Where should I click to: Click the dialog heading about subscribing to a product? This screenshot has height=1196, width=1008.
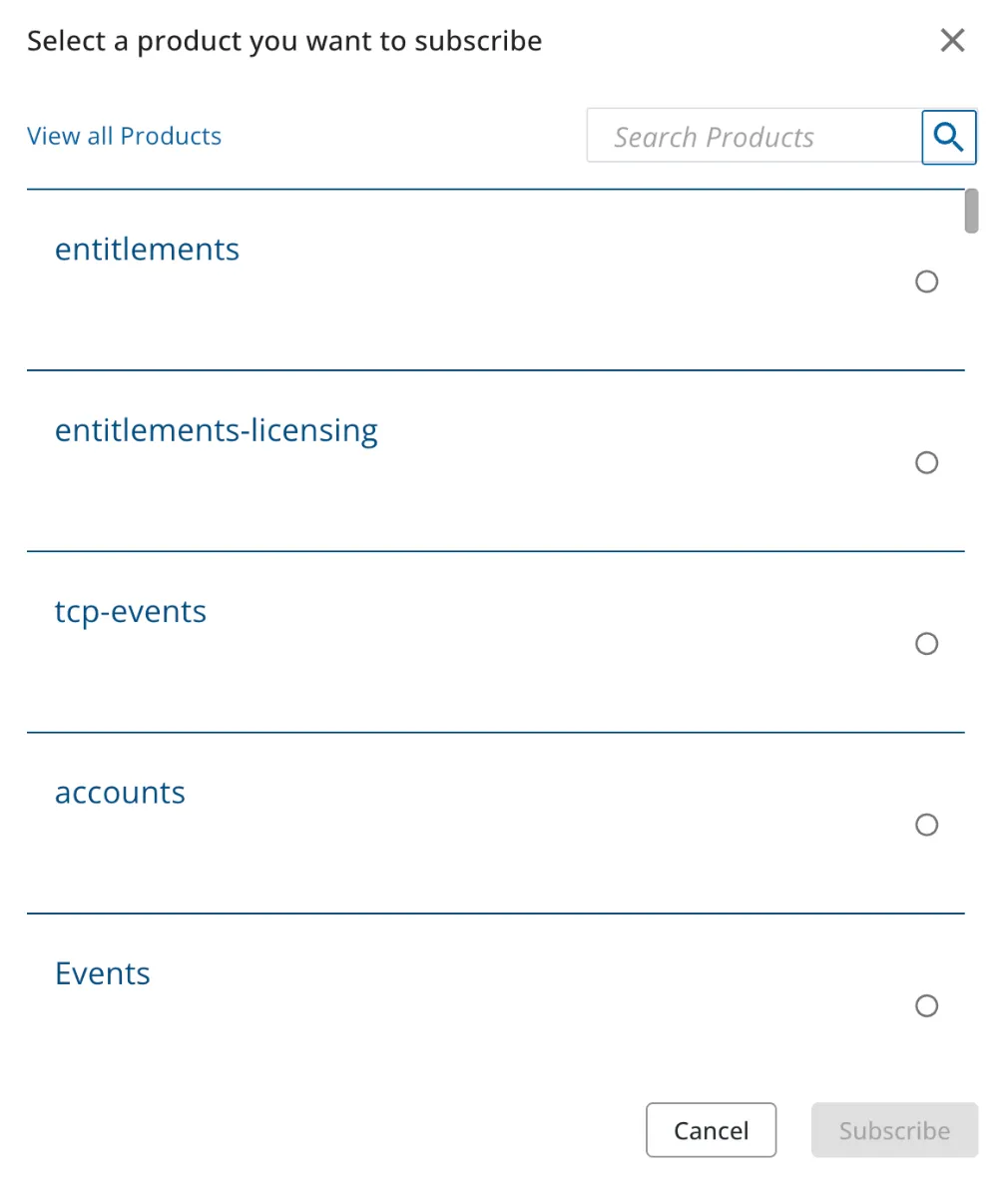[x=284, y=42]
